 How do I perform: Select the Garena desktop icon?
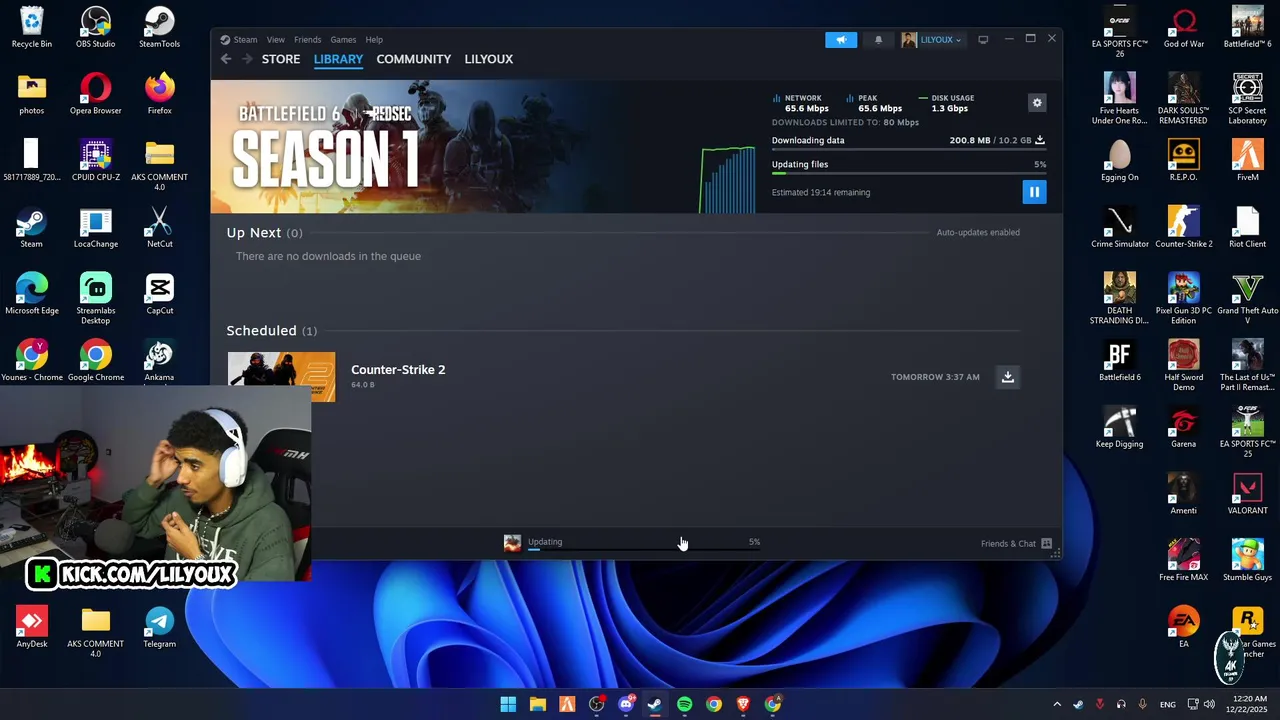1184,427
